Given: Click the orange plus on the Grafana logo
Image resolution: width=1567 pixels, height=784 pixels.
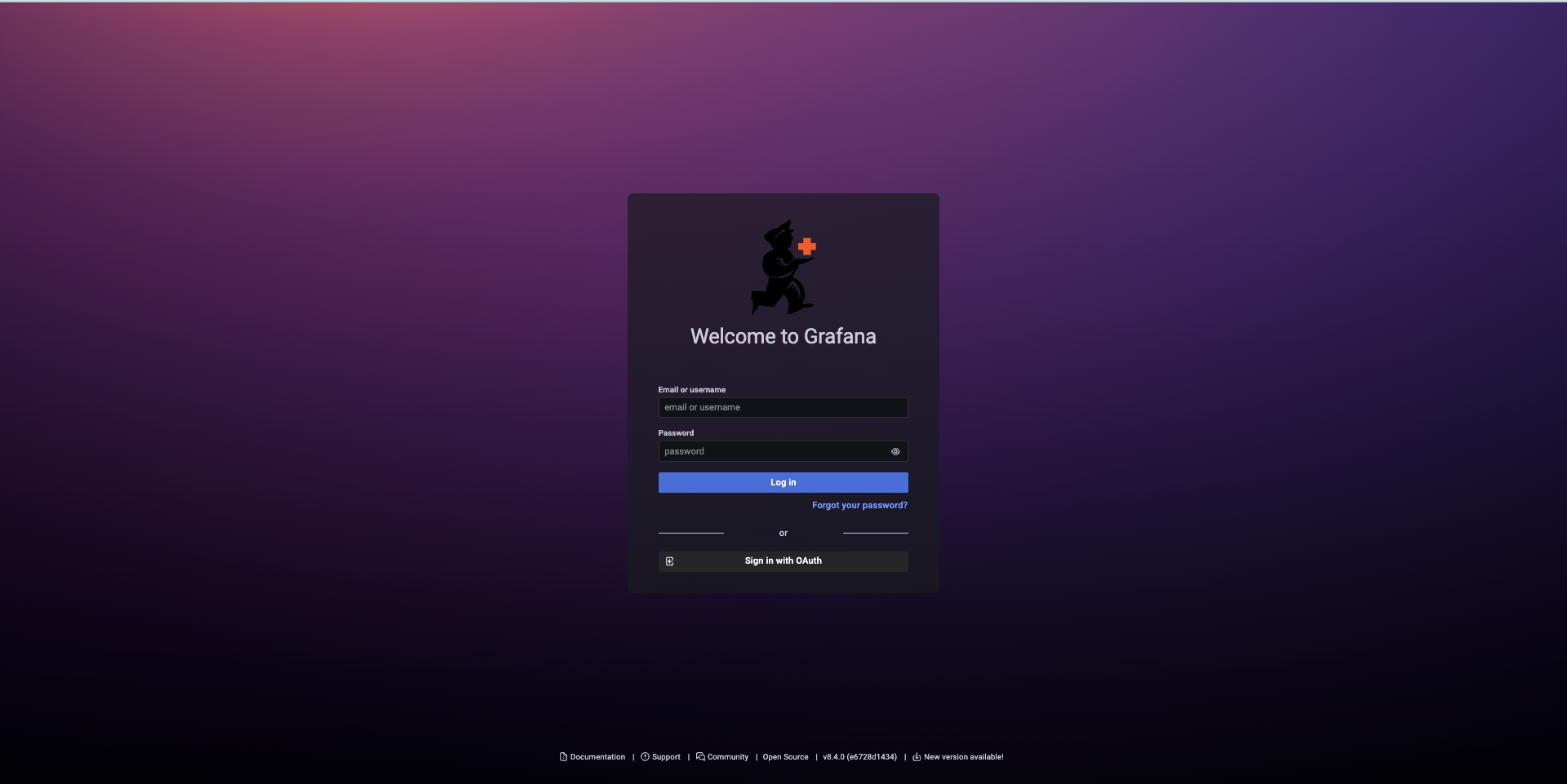Looking at the screenshot, I should click(x=806, y=246).
